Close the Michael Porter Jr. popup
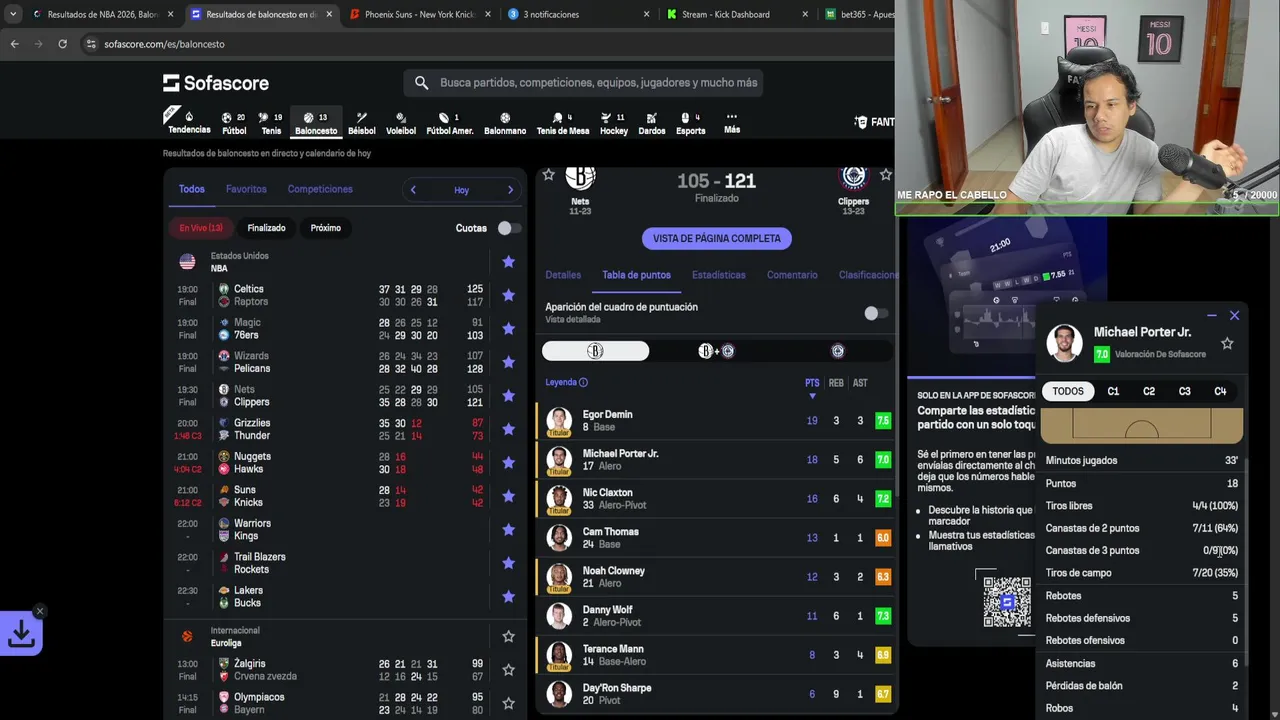The width and height of the screenshot is (1280, 720). tap(1234, 315)
